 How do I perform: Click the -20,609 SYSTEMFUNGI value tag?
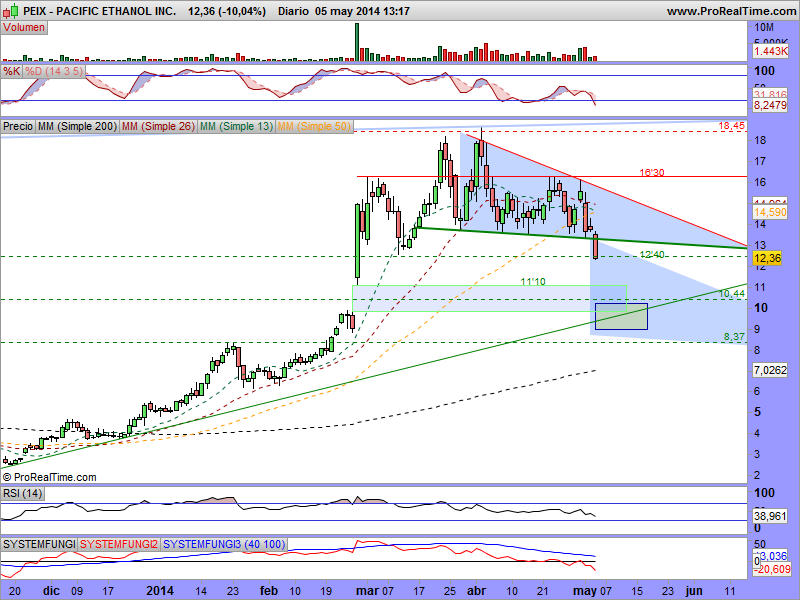[x=772, y=569]
